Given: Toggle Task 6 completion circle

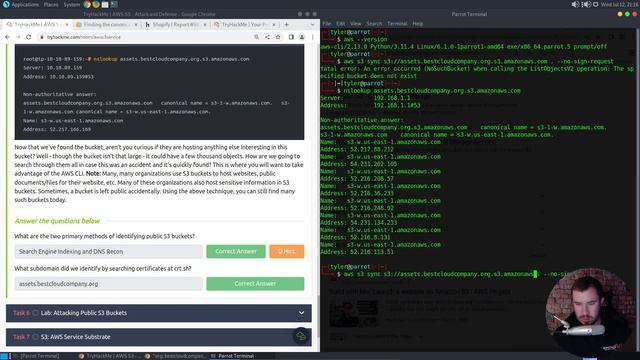Looking at the screenshot, I should pos(36,313).
